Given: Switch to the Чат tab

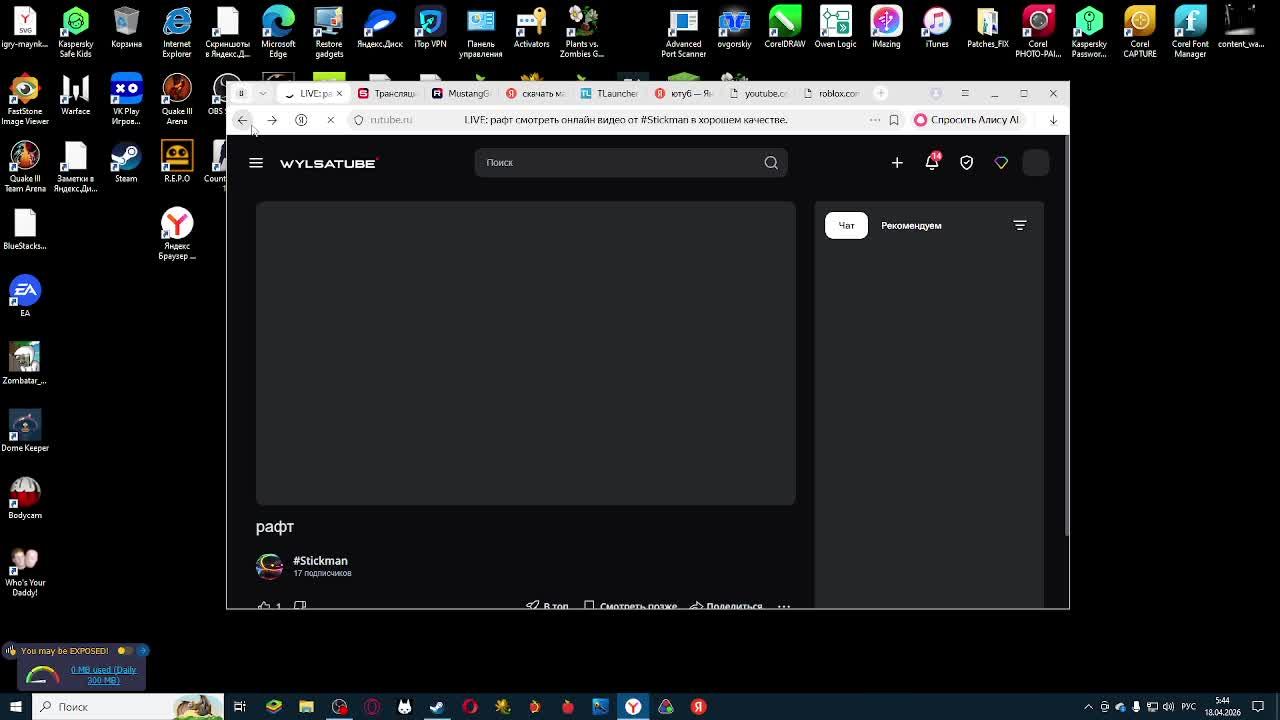Looking at the screenshot, I should point(846,225).
